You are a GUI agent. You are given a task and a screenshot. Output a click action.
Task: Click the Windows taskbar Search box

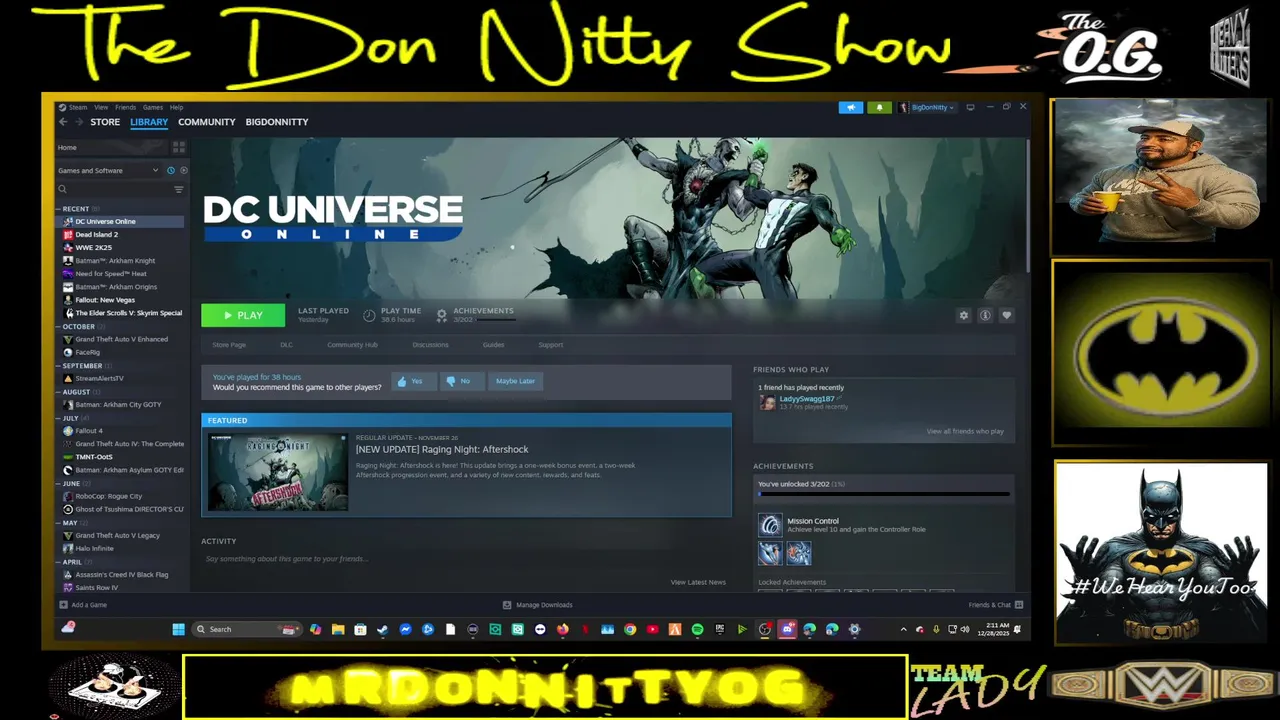245,629
